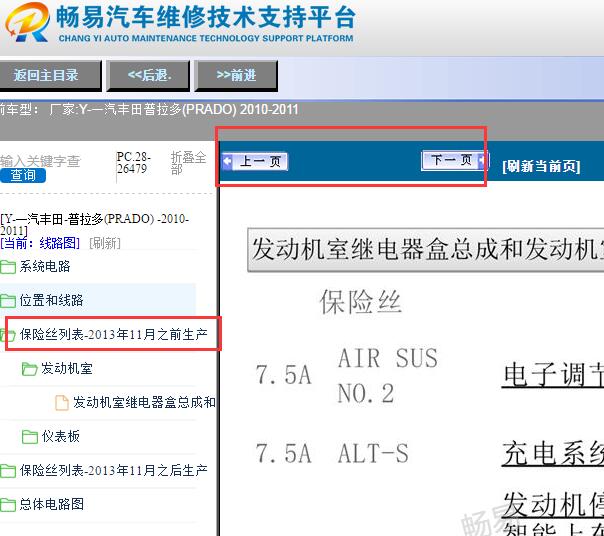The height and width of the screenshot is (536, 604).
Task: Expand 仪表板 folder
Action: 60,436
